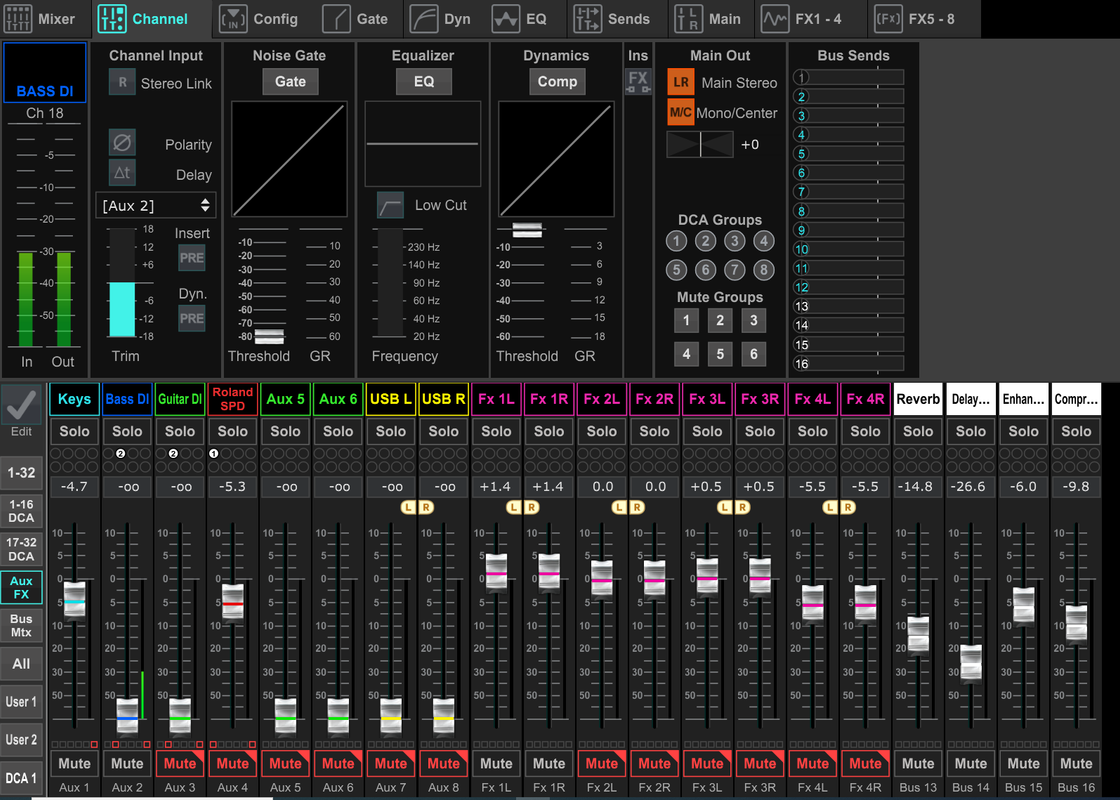This screenshot has width=1120, height=800.
Task: Click the Bus Send 12 number icon
Action: [x=801, y=287]
